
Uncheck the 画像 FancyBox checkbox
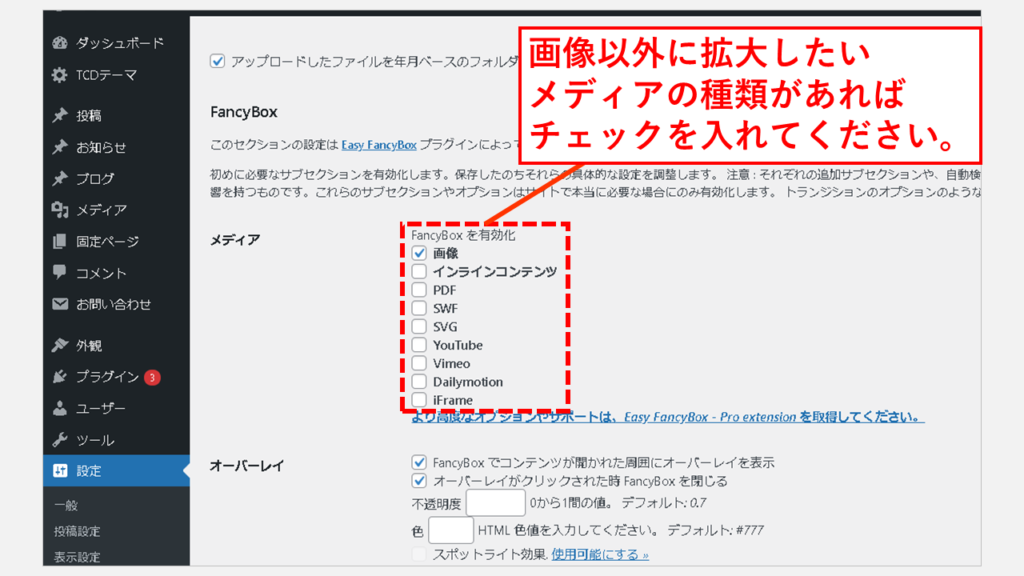tap(419, 253)
